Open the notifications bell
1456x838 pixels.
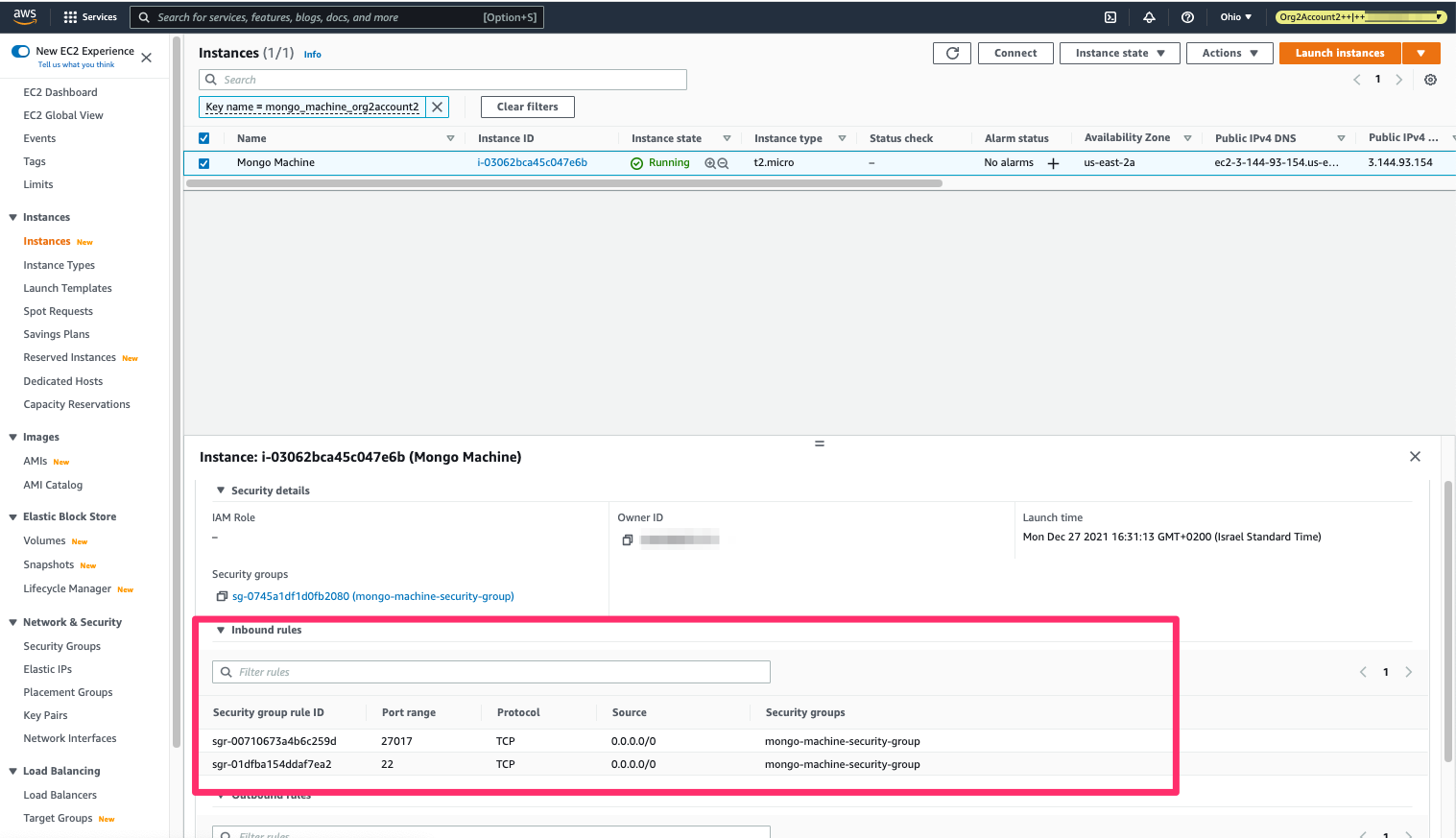pyautogui.click(x=1149, y=17)
